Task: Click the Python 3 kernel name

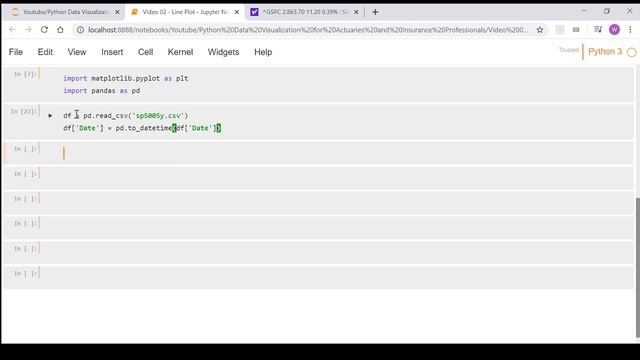Action: (605, 51)
